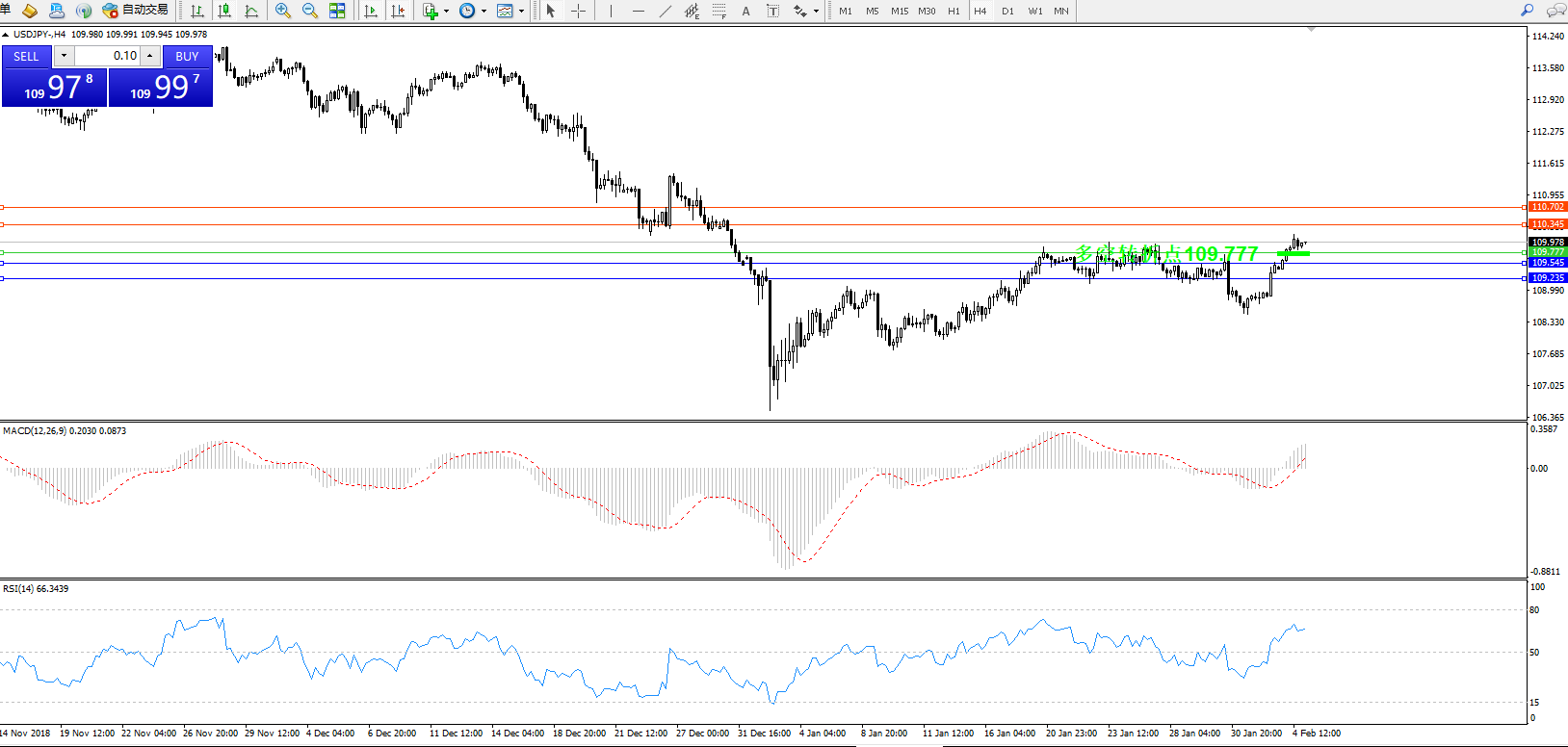Switch chart to bar chart mode

coord(197,11)
